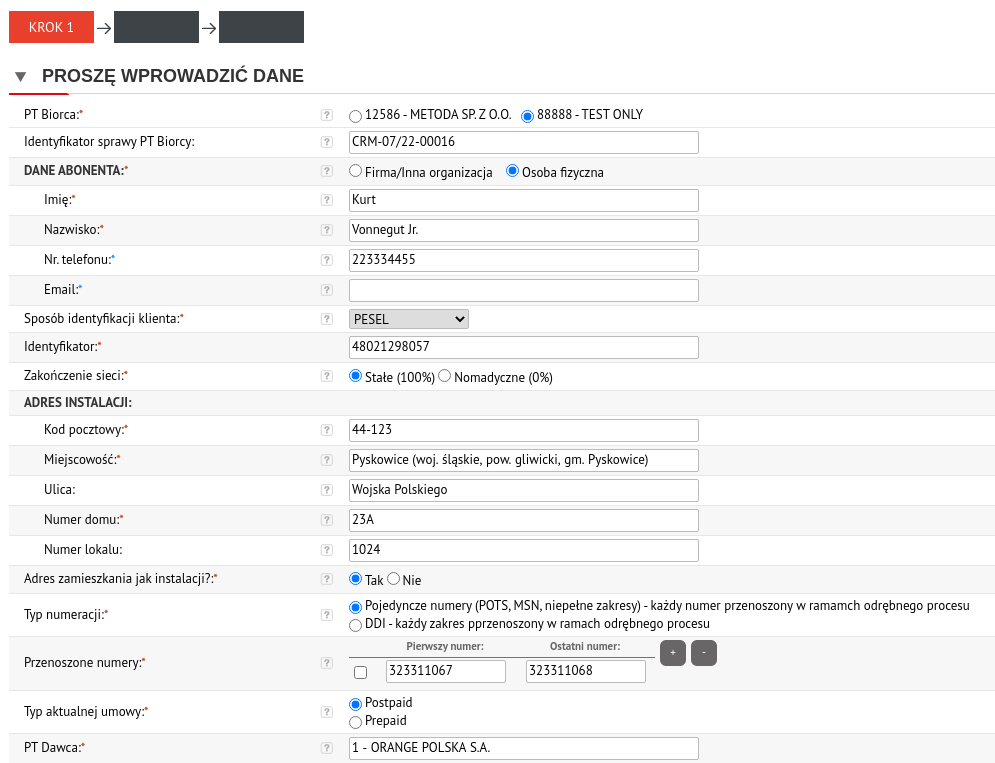Open help icon for PT Biorca
The width and height of the screenshot is (995, 763).
[x=327, y=115]
